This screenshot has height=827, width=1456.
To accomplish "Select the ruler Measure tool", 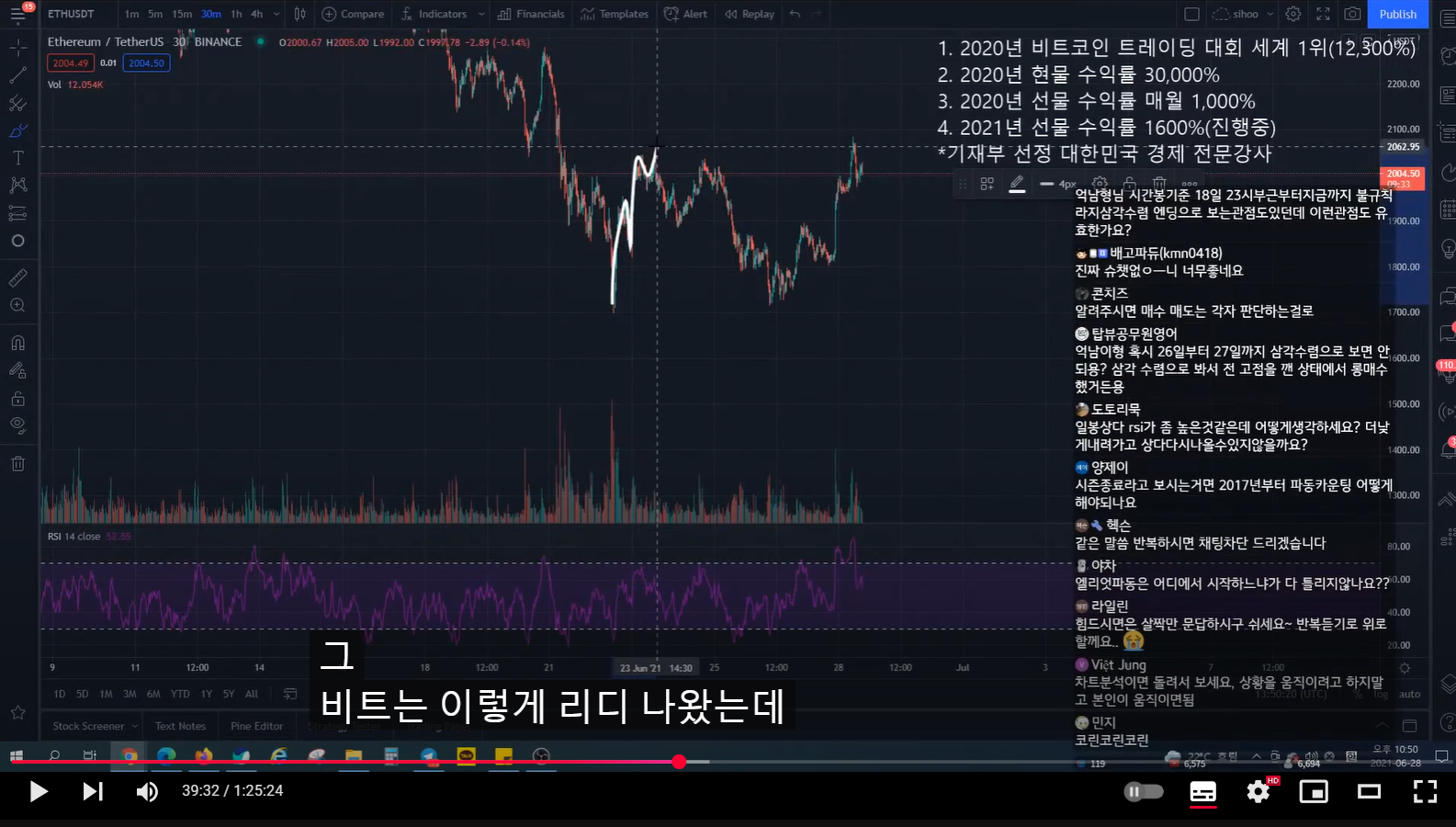I will pyautogui.click(x=17, y=278).
